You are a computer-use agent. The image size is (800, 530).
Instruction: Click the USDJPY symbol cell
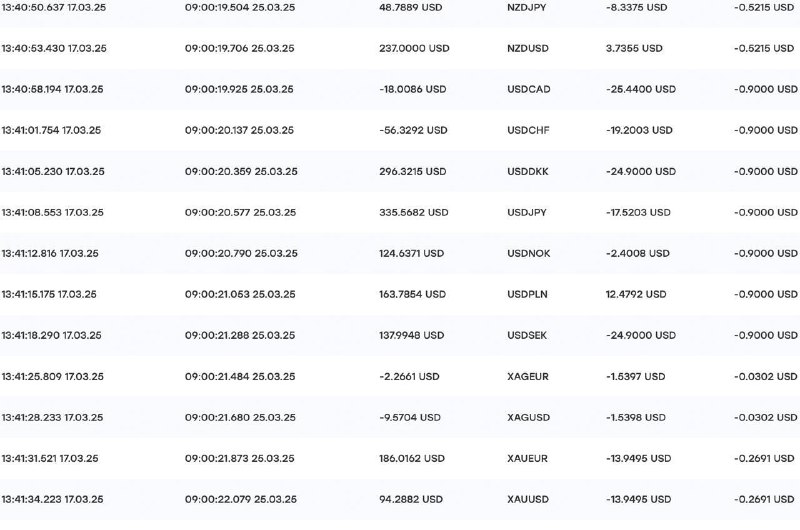(x=527, y=212)
